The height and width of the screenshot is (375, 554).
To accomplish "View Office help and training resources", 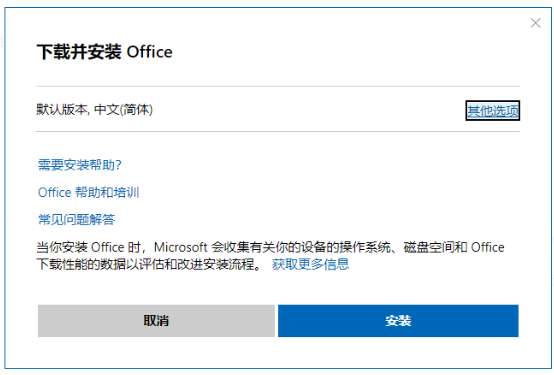I will (x=88, y=192).
